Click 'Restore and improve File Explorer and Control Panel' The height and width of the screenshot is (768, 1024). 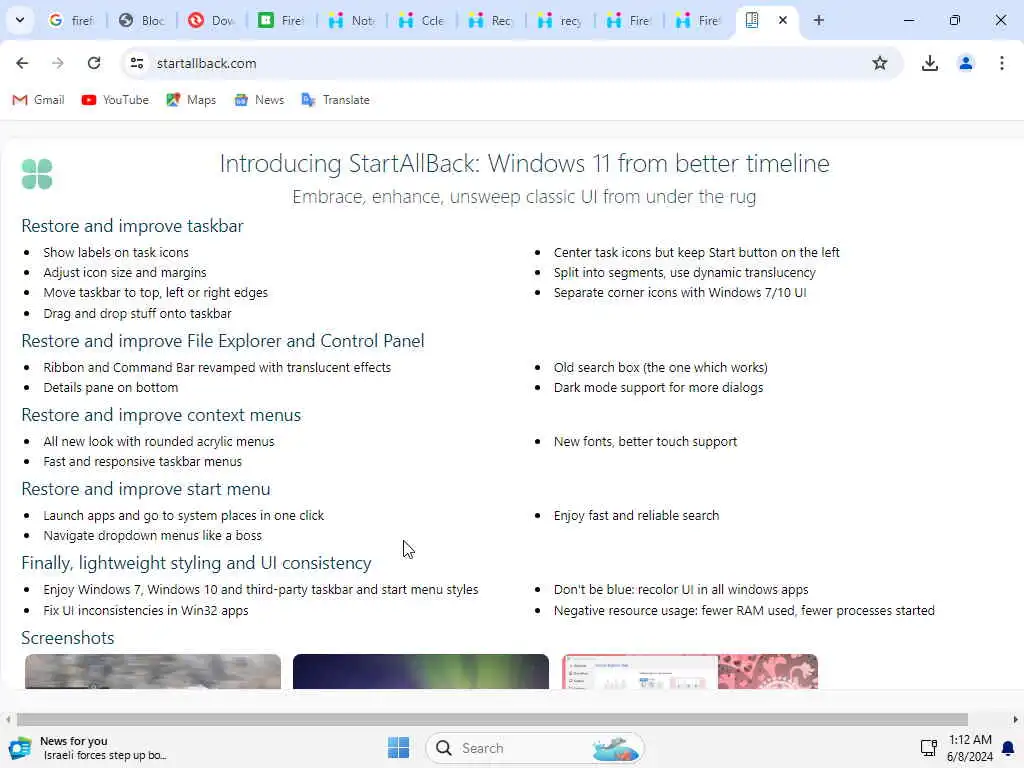coord(223,341)
